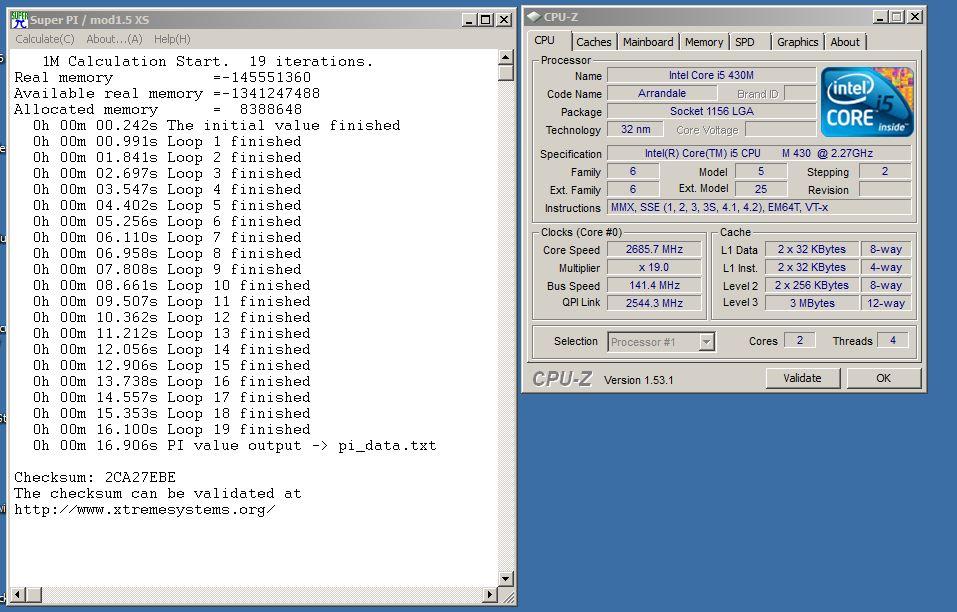Click the Super PI horizontal scrollbar left arrow
957x612 pixels.
[18, 594]
